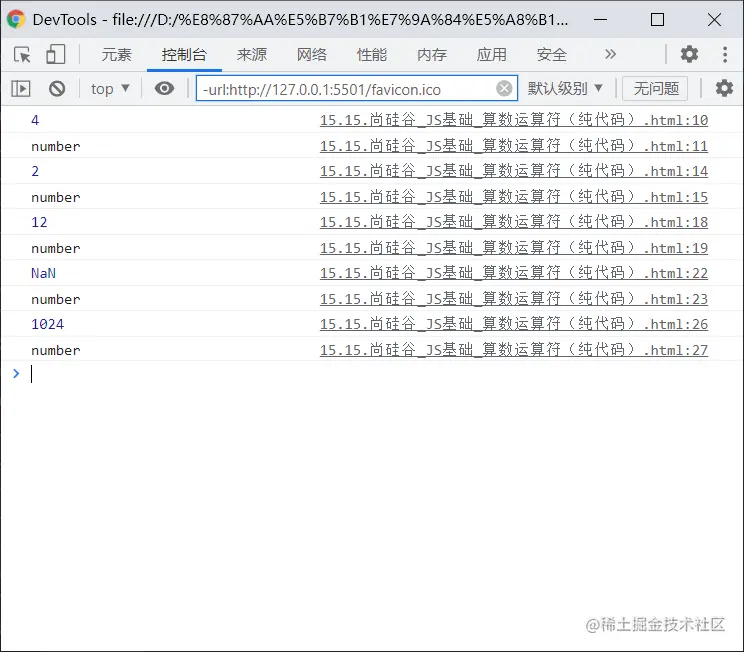Open the 元素 (Elements) tab

pos(116,55)
